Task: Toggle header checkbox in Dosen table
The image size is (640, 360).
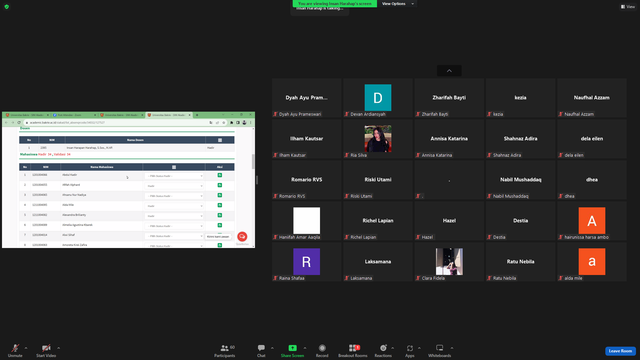Action: [x=220, y=140]
